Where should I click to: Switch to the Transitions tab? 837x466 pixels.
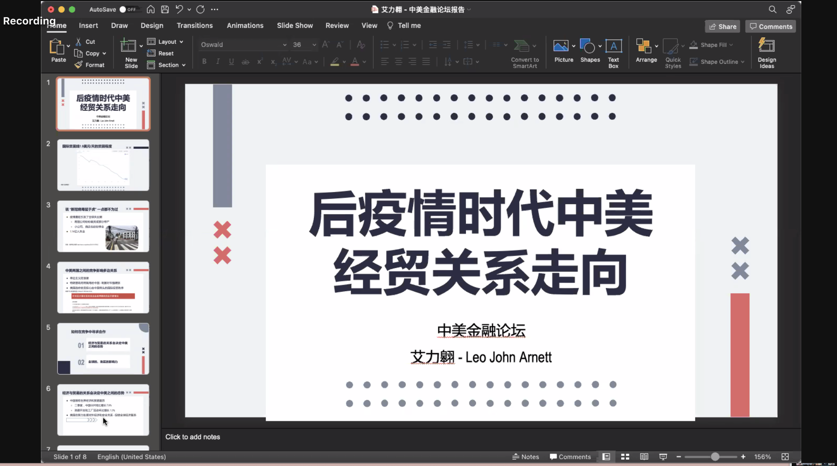[x=194, y=26]
